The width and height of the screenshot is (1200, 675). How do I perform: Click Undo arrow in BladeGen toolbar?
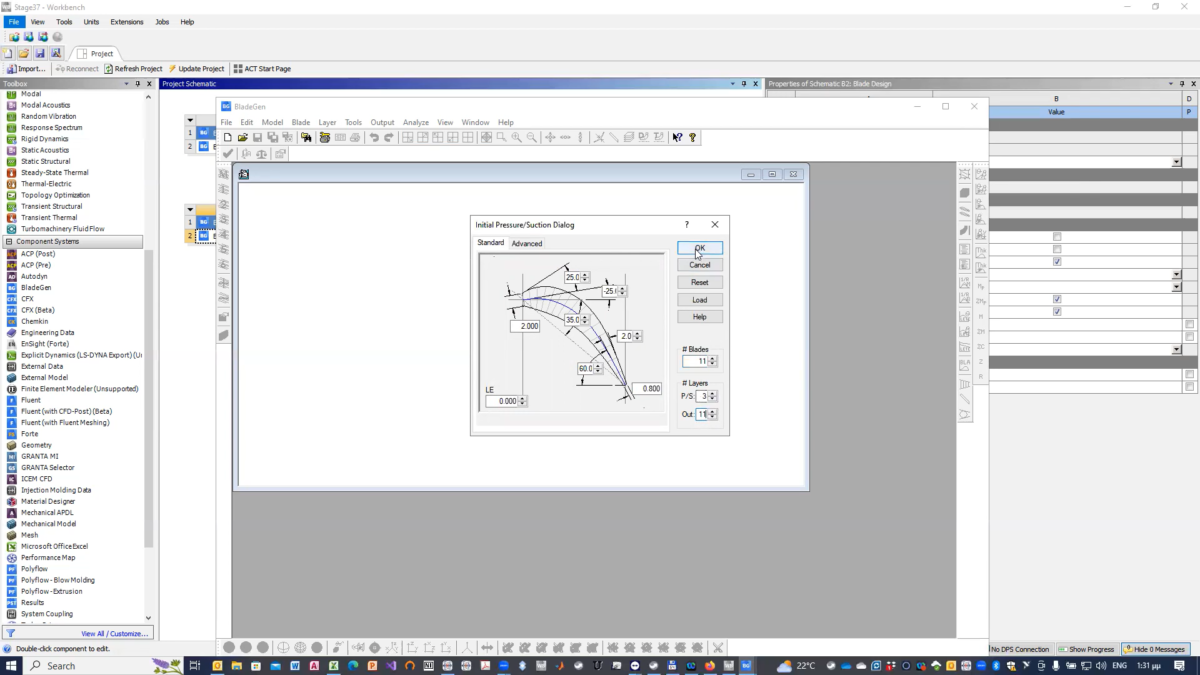[374, 137]
